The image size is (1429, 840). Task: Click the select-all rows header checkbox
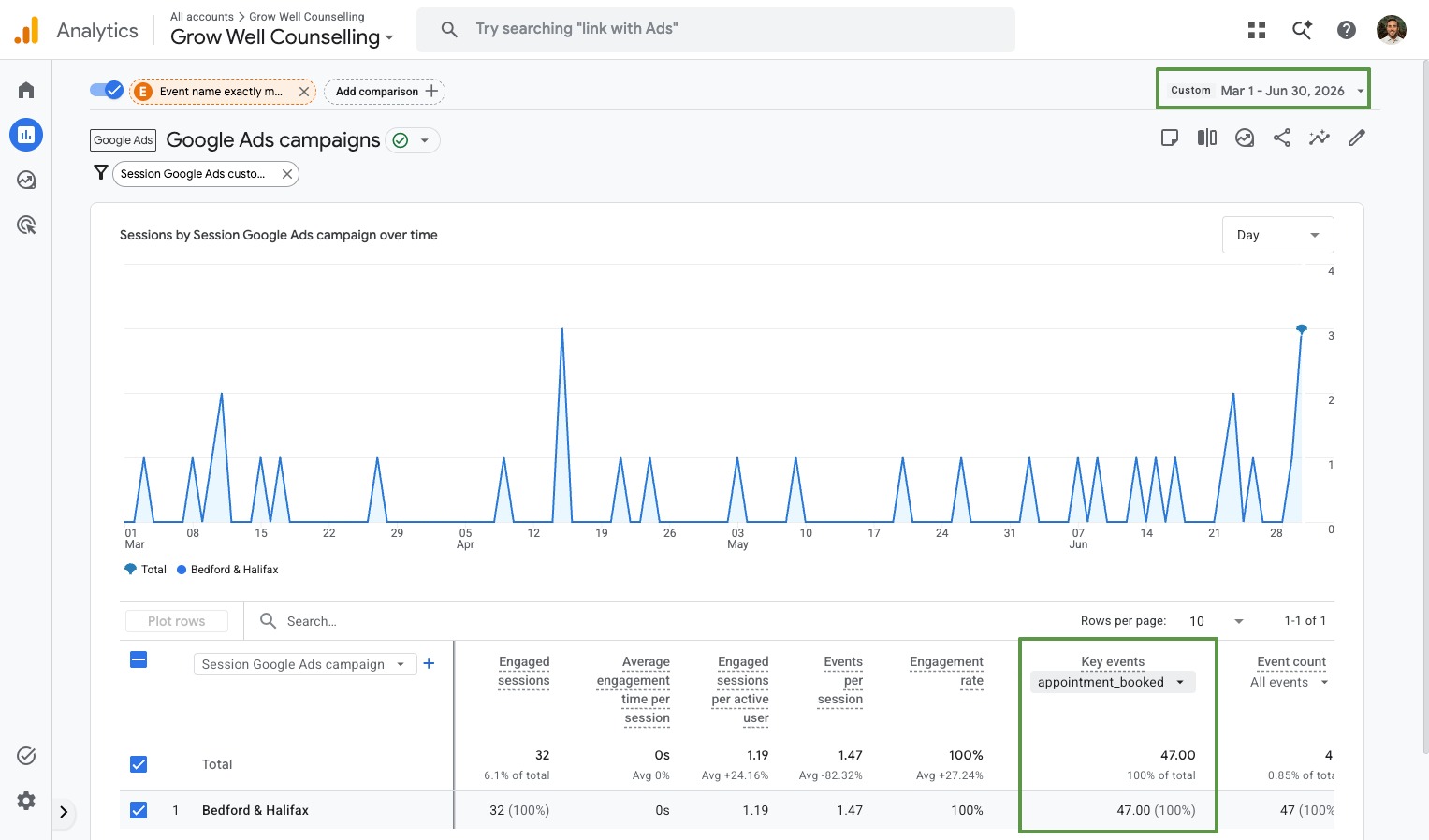pyautogui.click(x=139, y=660)
